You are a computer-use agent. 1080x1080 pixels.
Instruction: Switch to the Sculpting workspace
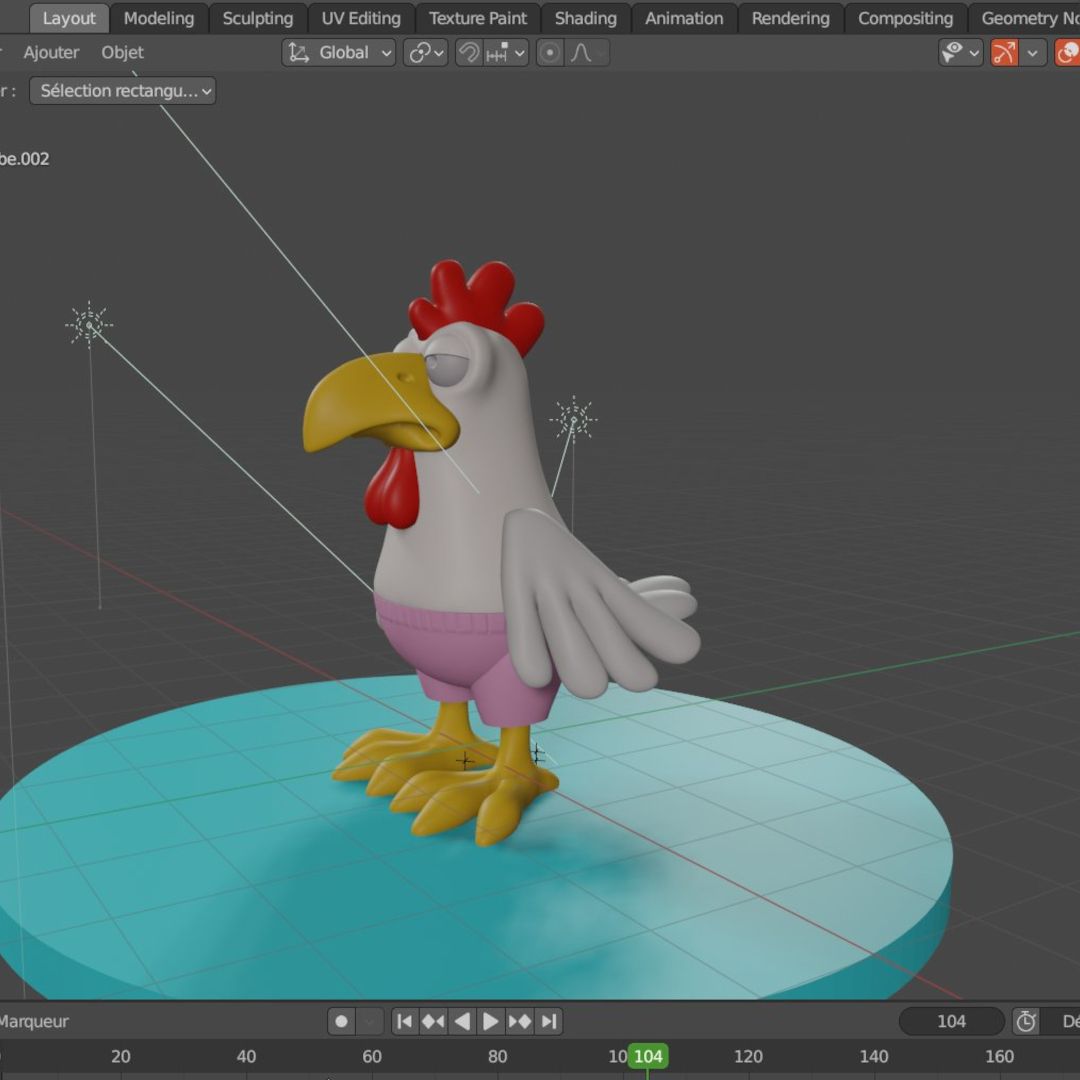(258, 18)
